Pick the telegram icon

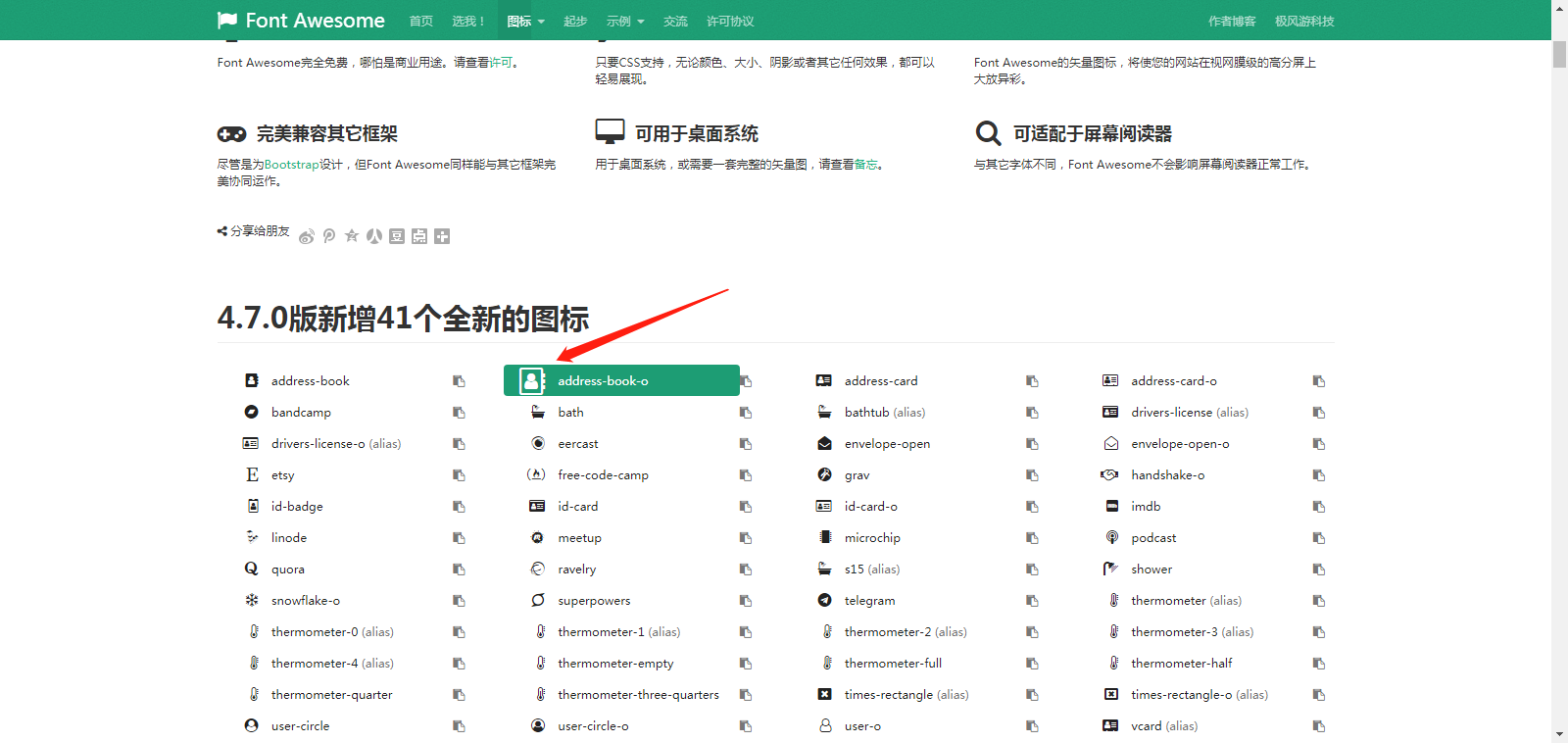(824, 600)
